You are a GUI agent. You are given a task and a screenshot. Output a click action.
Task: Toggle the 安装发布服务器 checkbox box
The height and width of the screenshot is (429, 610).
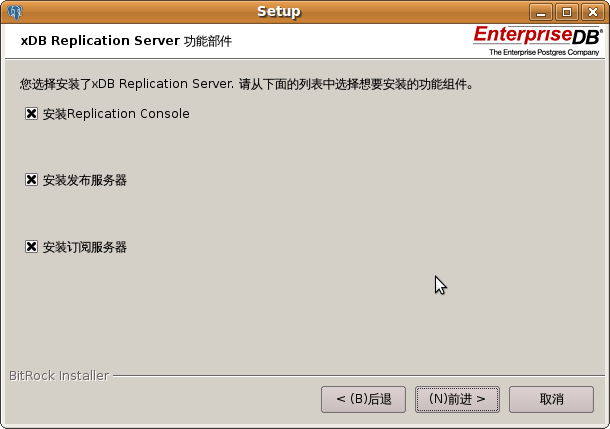click(31, 180)
